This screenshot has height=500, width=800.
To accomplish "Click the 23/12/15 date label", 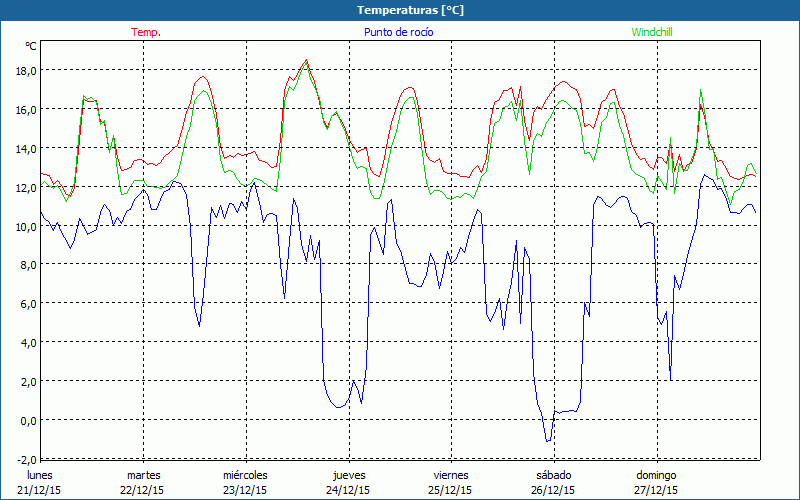I will (x=245, y=490).
